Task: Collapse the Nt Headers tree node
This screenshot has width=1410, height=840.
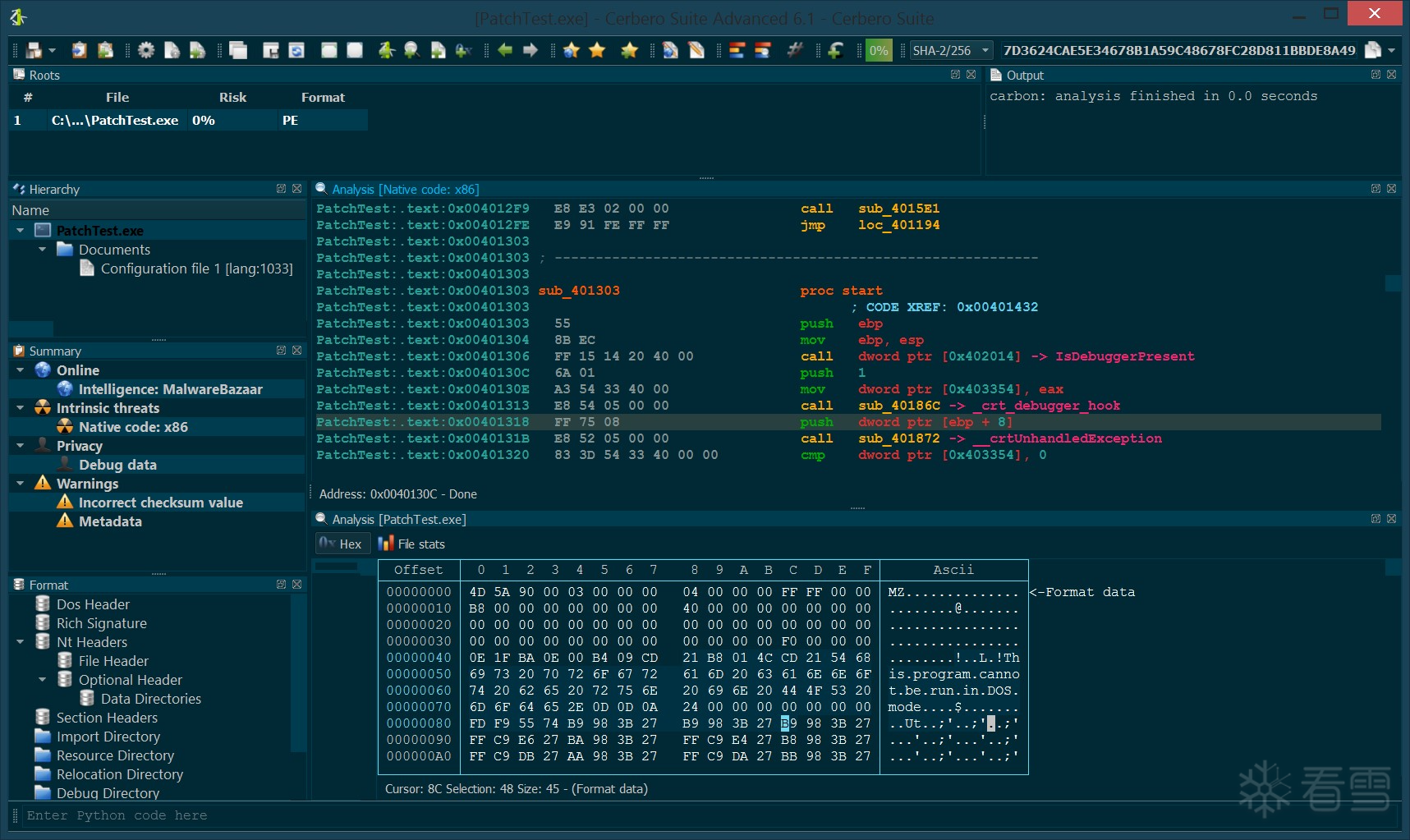Action: coord(21,642)
